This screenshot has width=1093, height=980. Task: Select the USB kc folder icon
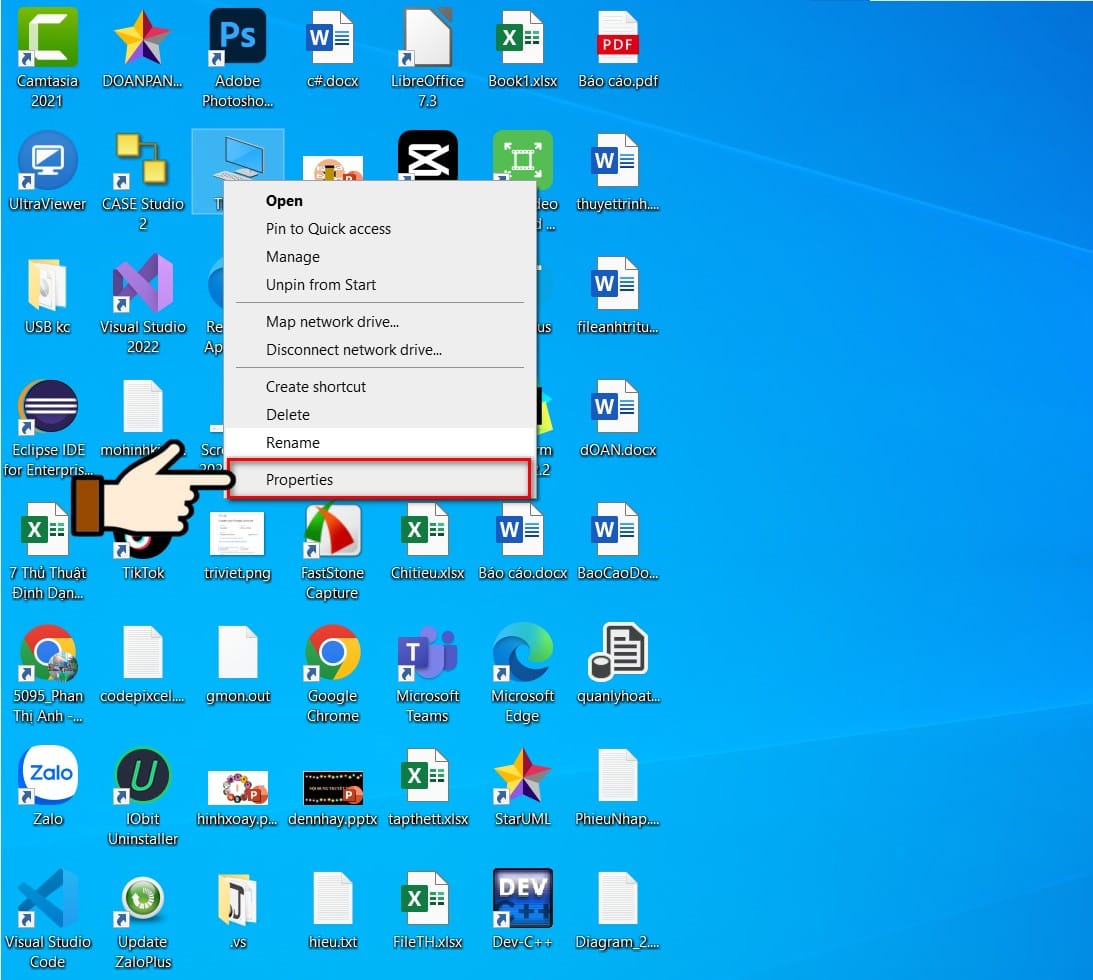47,284
